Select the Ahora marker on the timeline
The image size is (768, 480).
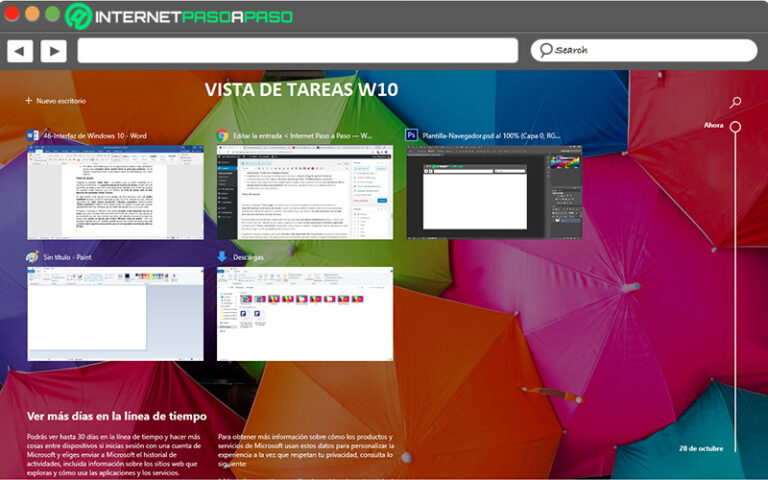click(x=735, y=127)
